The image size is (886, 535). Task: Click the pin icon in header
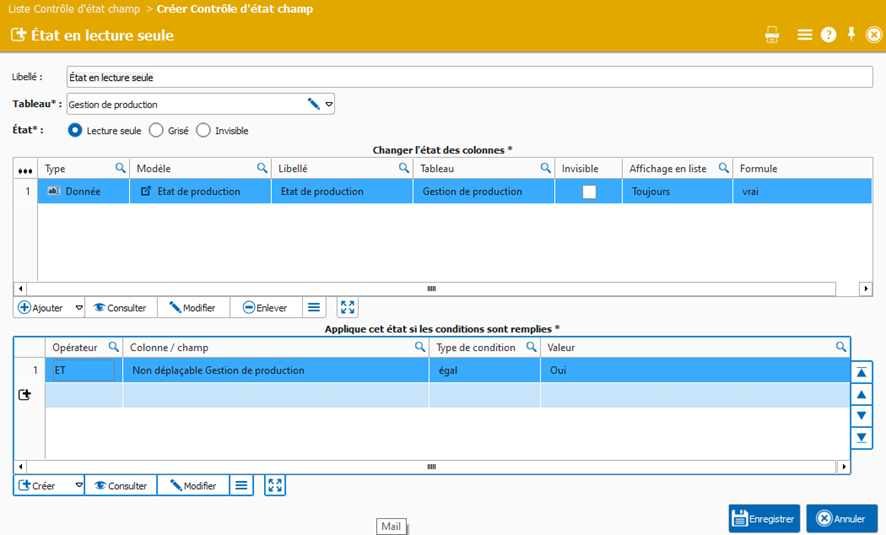[851, 34]
